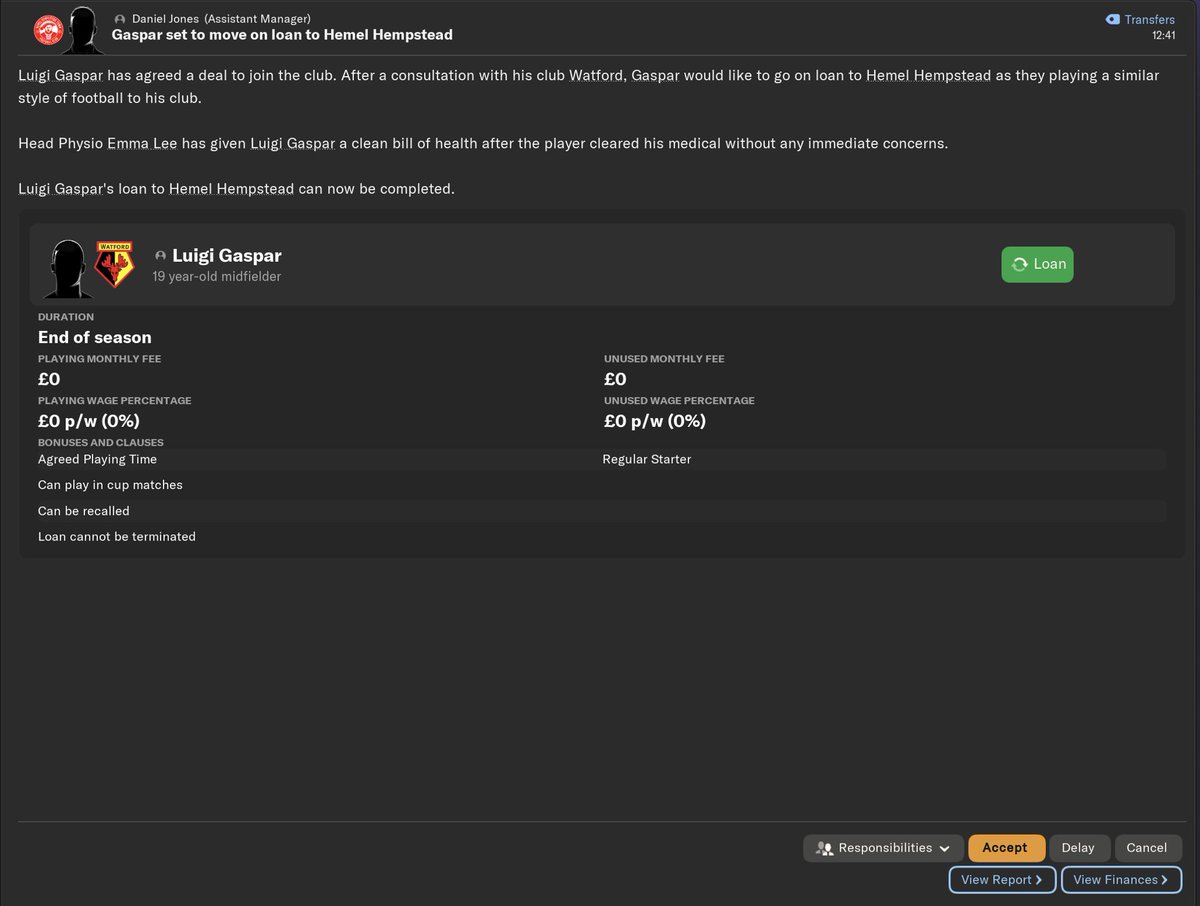Open Luigi Gaspar's player profile name
The height and width of the screenshot is (906, 1200).
coord(227,255)
